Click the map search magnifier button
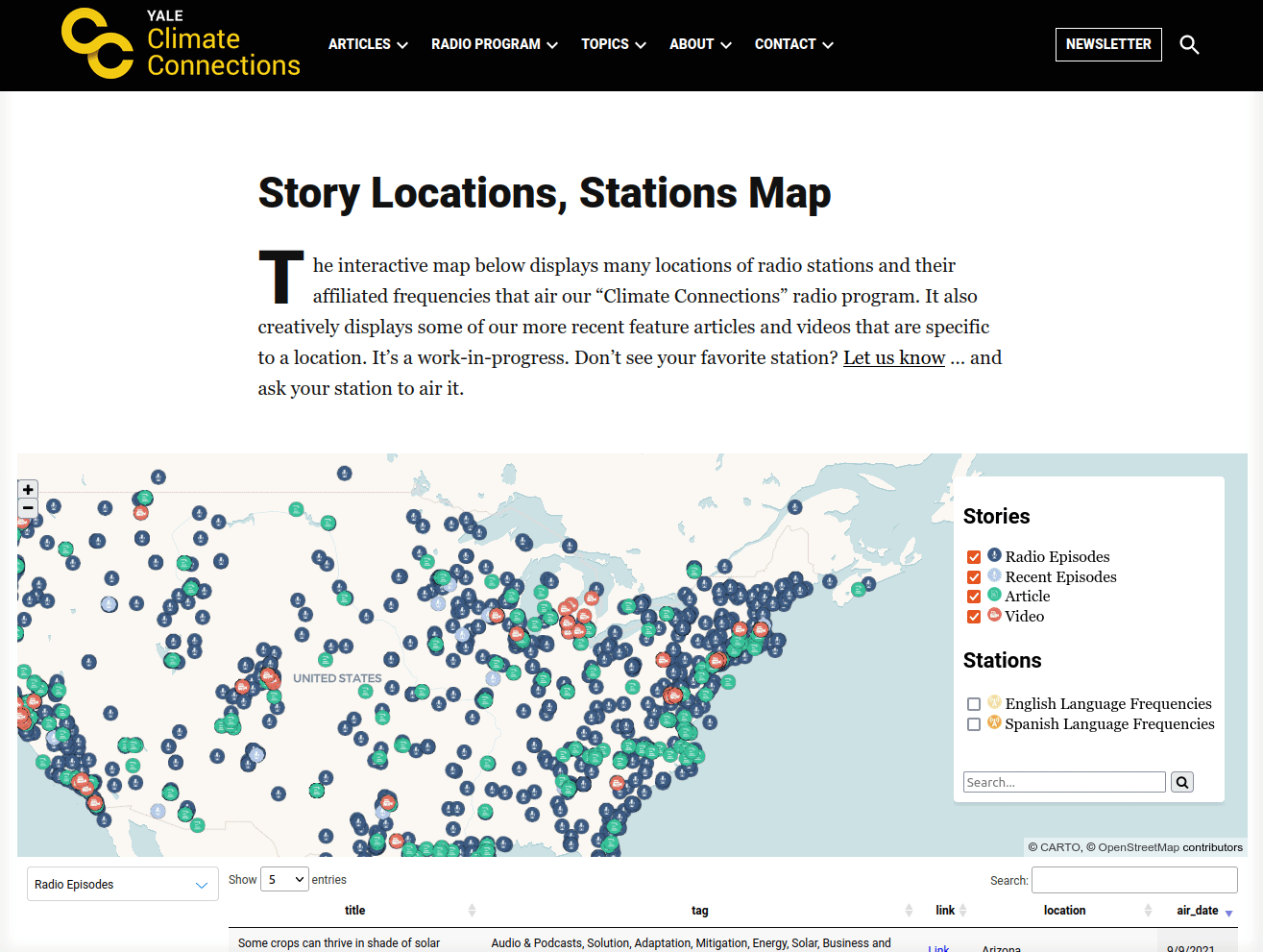1263x952 pixels. 1182,783
